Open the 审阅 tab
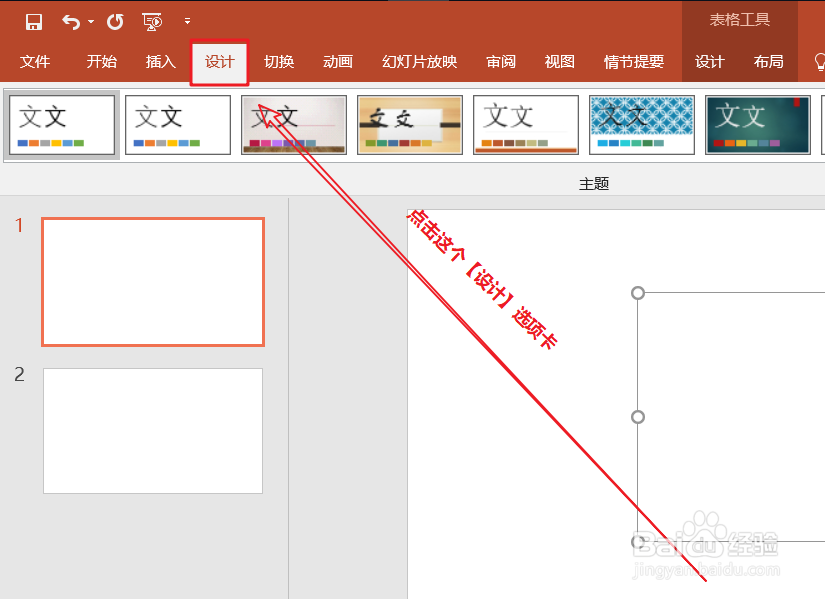825x599 pixels. 501,62
